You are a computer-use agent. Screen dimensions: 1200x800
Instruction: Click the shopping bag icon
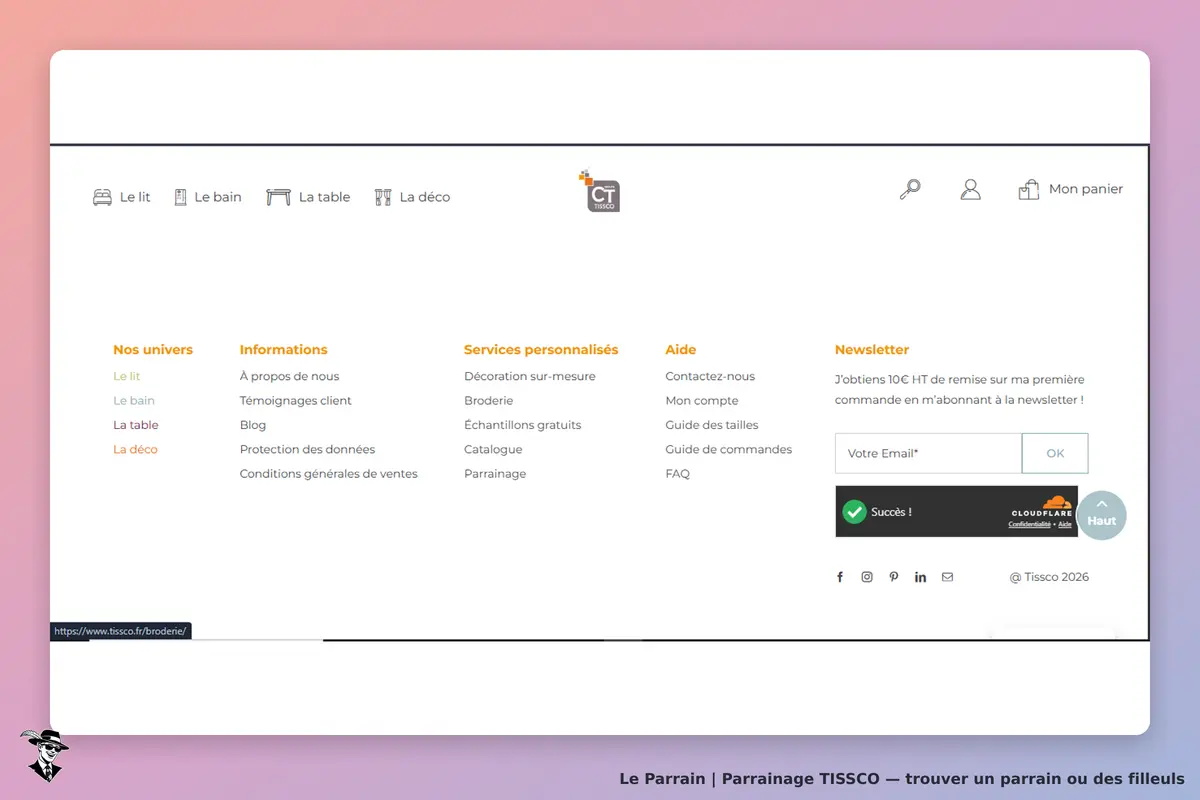click(x=1029, y=189)
